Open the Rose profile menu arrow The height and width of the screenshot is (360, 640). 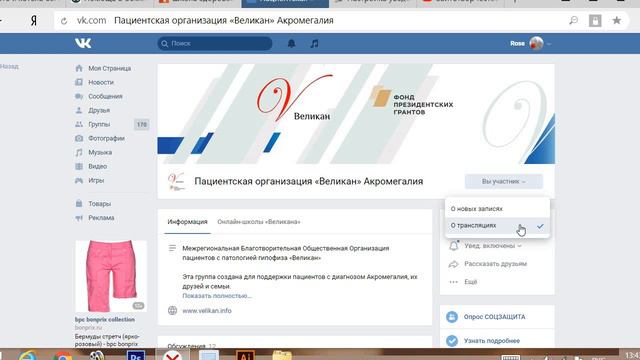(x=549, y=44)
